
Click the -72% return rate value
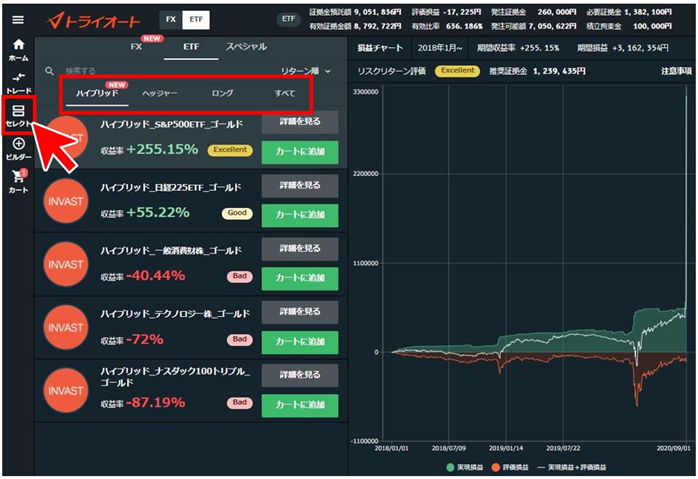(x=145, y=340)
